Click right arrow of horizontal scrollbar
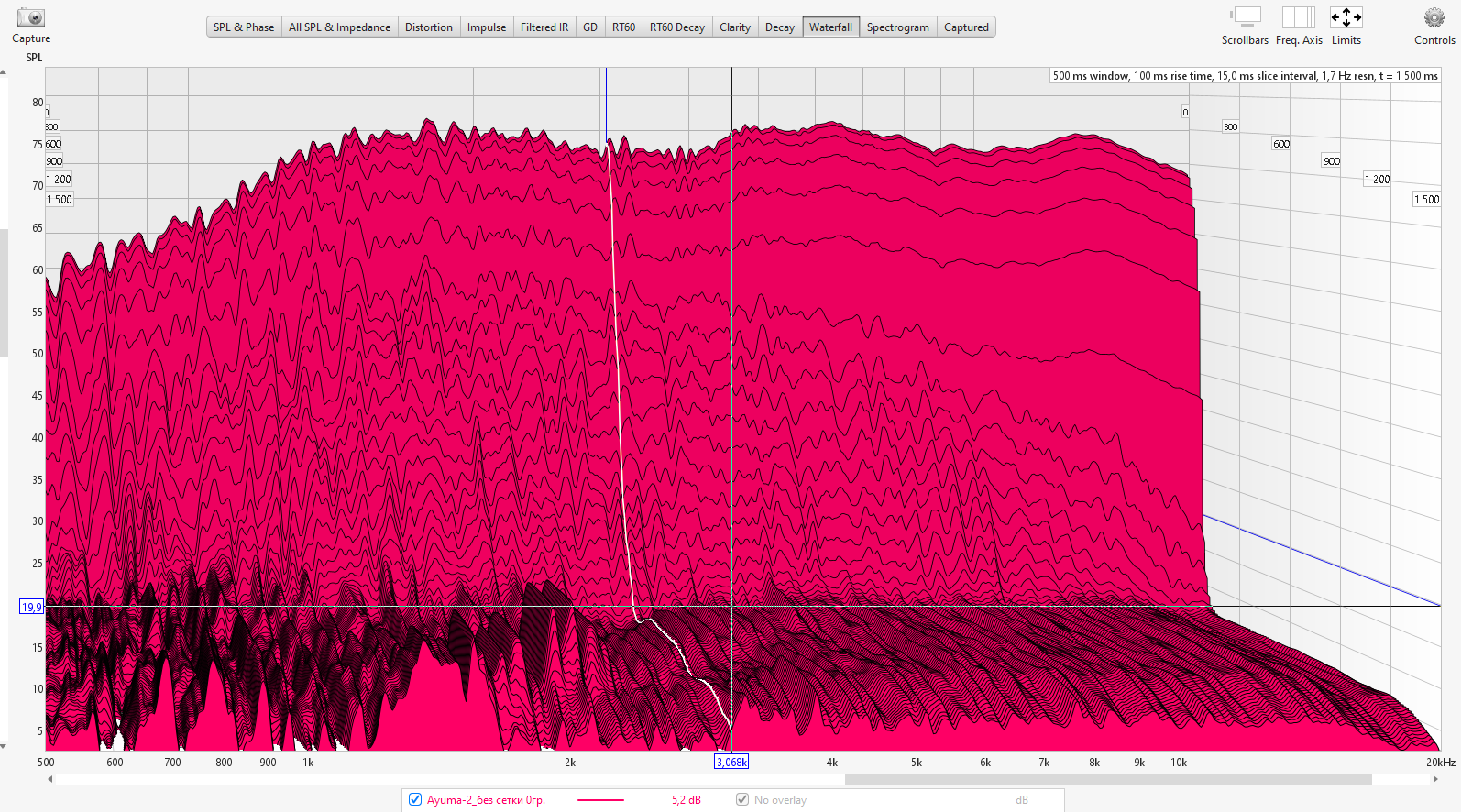Screen dimensions: 1461x812 click(x=1434, y=779)
